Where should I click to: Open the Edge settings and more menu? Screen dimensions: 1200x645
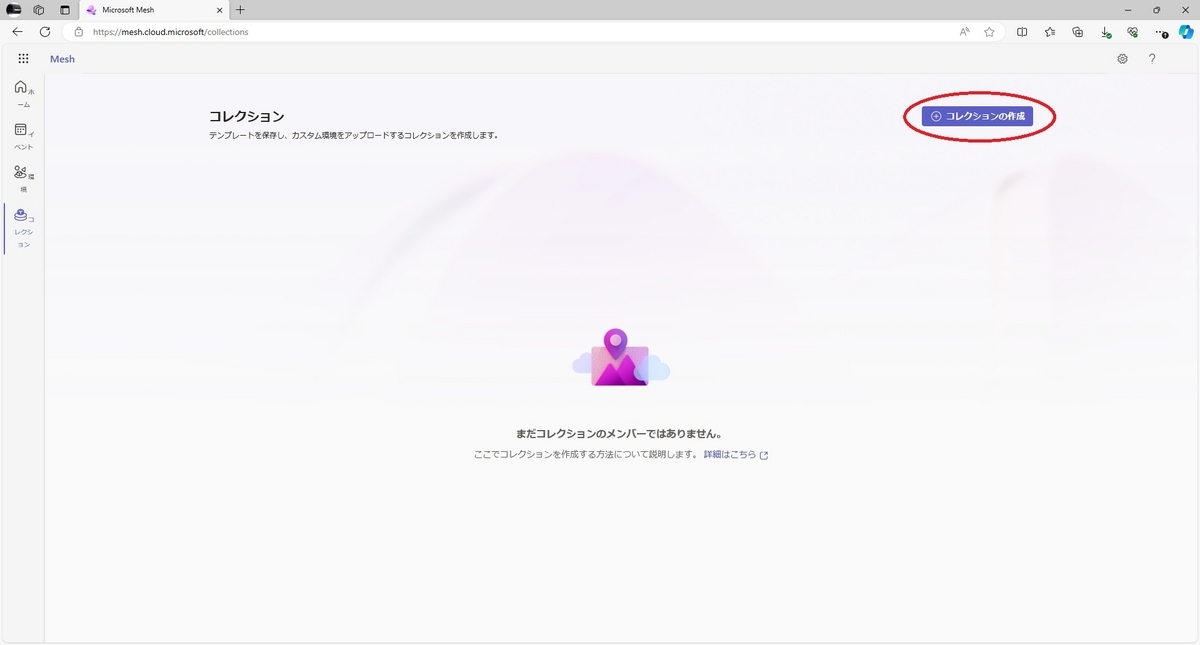[x=1160, y=32]
